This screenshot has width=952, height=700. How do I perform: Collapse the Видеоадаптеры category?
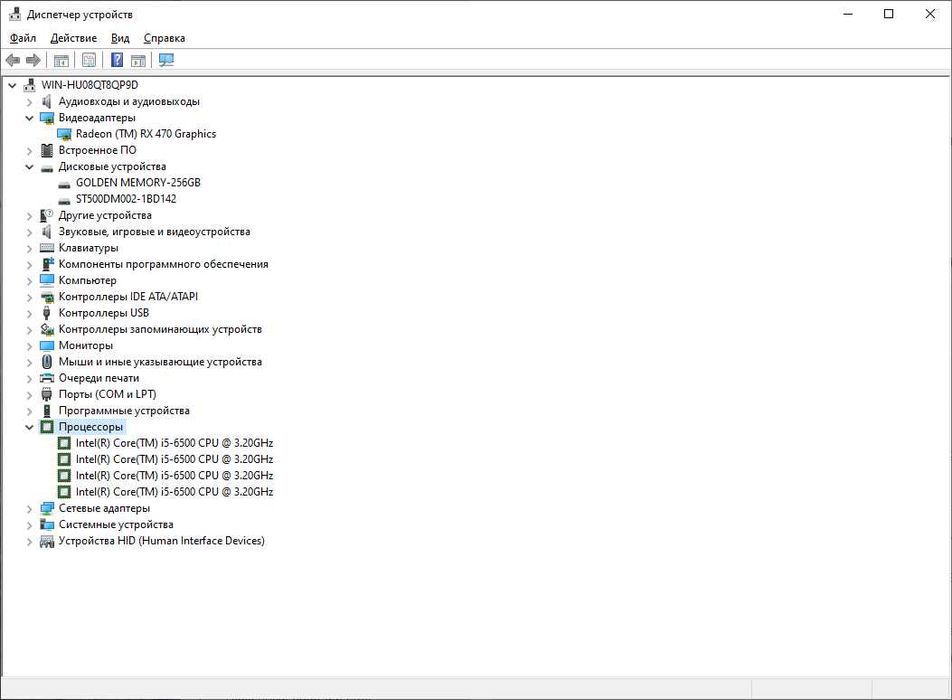pos(29,118)
